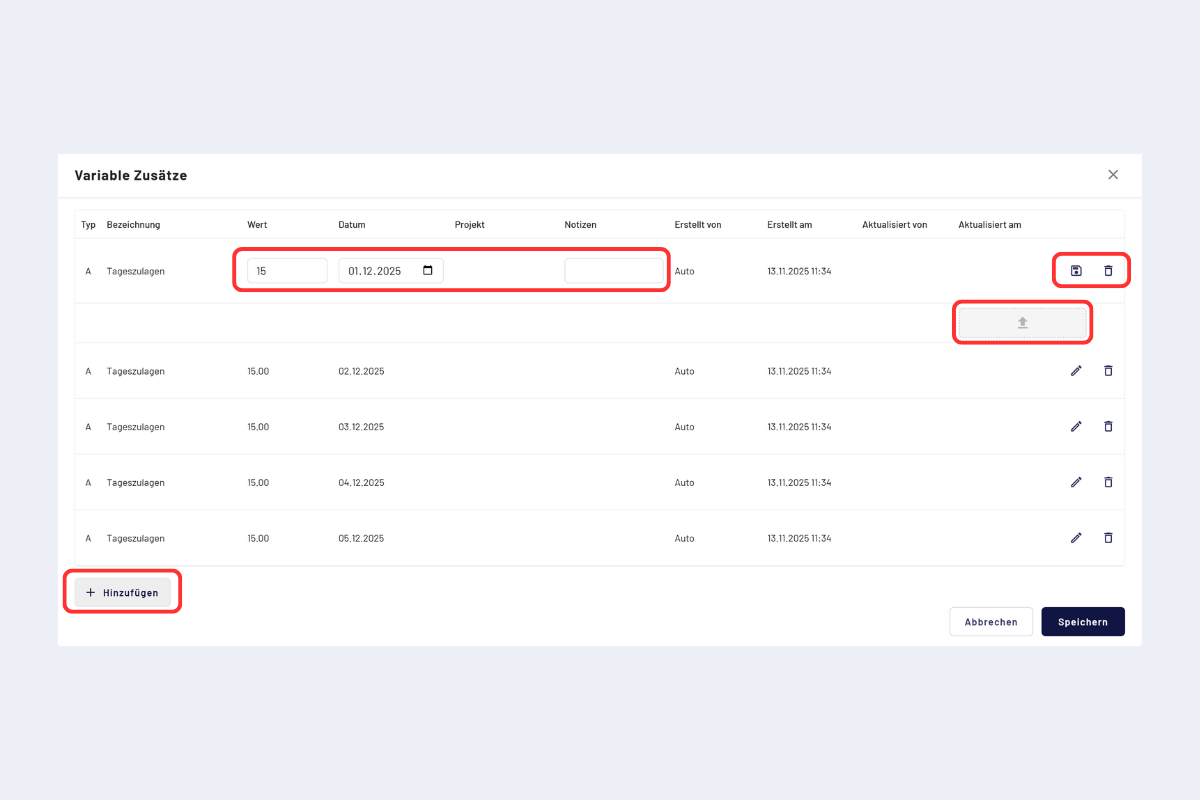Delete the 05.12.2025 Tageszulagen entry
The width and height of the screenshot is (1200, 800).
(1108, 538)
